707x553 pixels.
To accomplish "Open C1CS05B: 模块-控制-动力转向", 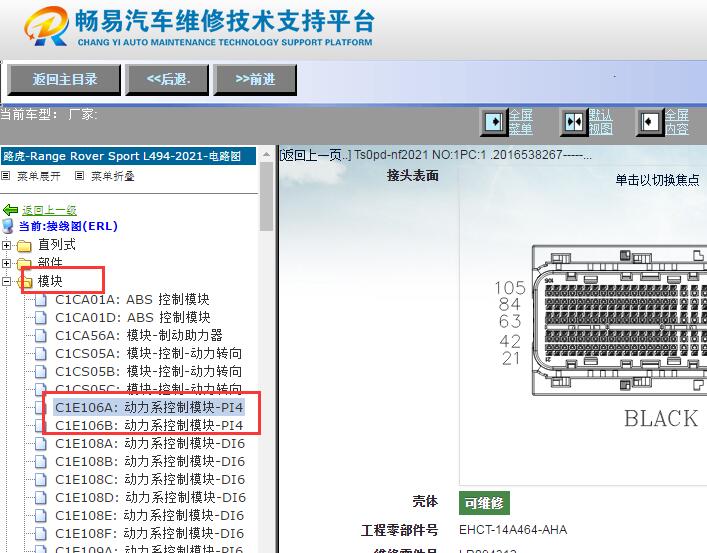I will [148, 372].
